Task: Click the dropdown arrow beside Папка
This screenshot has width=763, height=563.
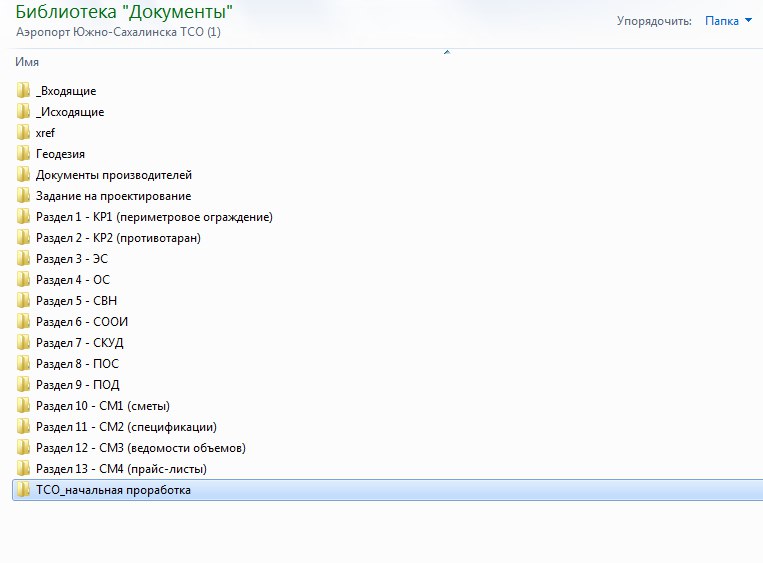Action: pos(748,20)
